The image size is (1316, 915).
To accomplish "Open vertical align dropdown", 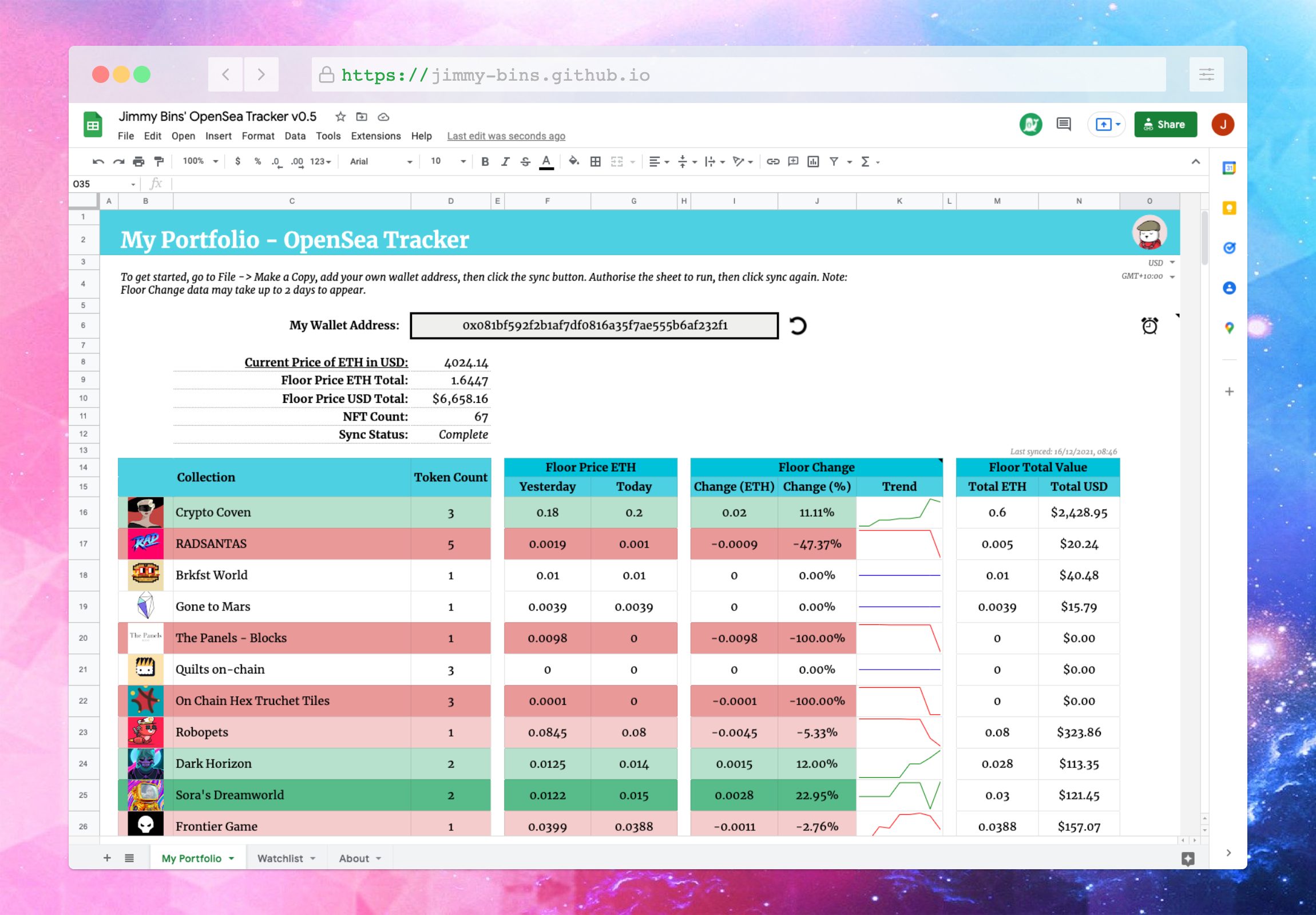I will (x=687, y=162).
